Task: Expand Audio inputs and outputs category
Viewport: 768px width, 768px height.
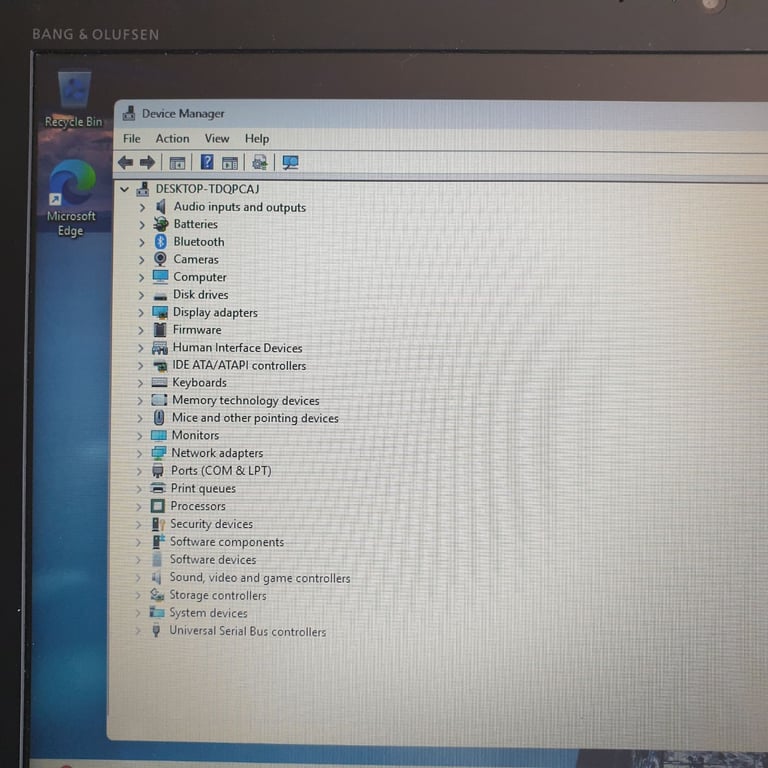Action: [x=142, y=208]
